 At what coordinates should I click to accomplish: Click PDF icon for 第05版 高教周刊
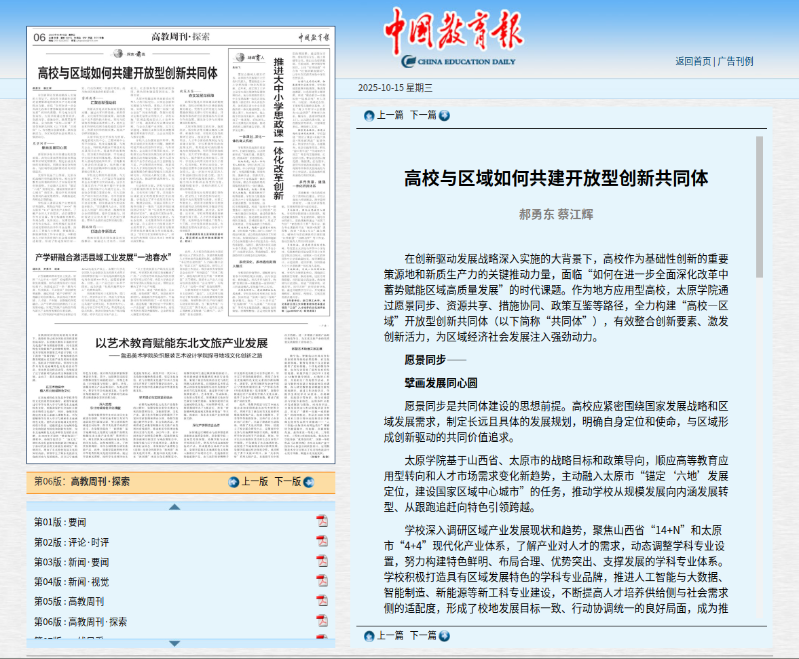point(322,601)
